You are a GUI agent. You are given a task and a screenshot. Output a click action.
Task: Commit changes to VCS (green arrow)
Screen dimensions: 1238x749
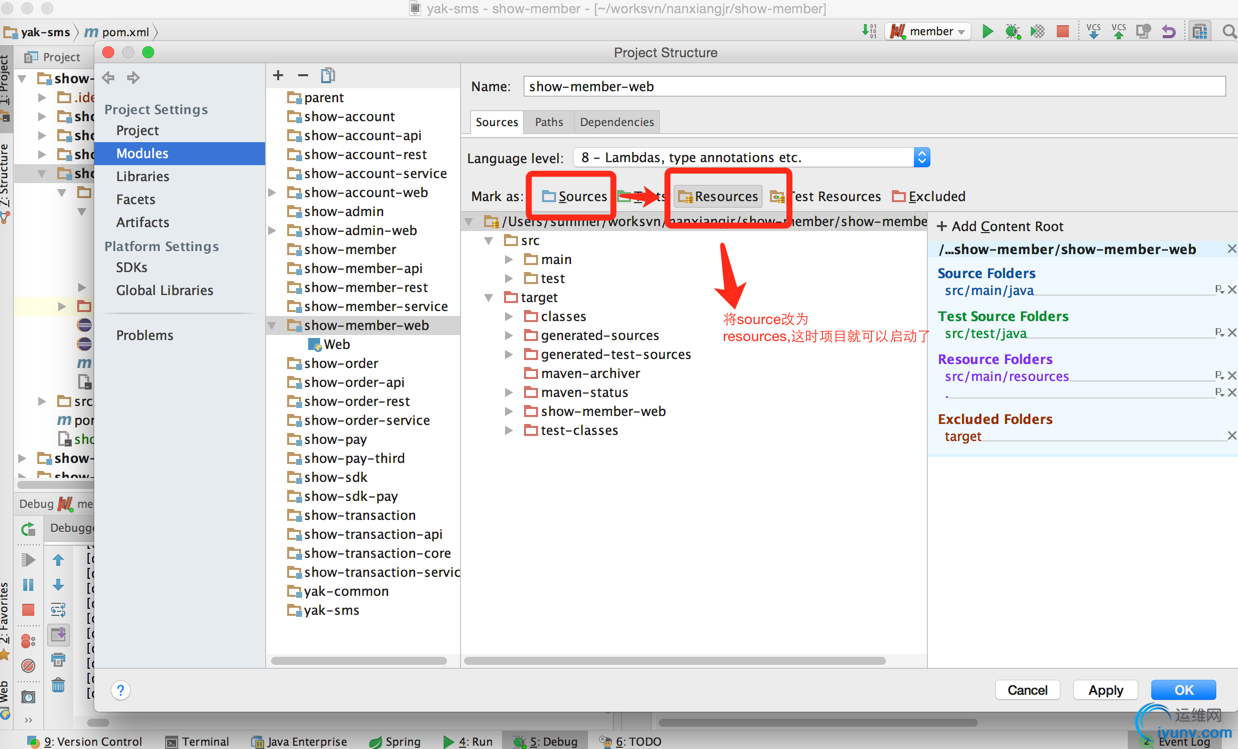(x=1118, y=31)
